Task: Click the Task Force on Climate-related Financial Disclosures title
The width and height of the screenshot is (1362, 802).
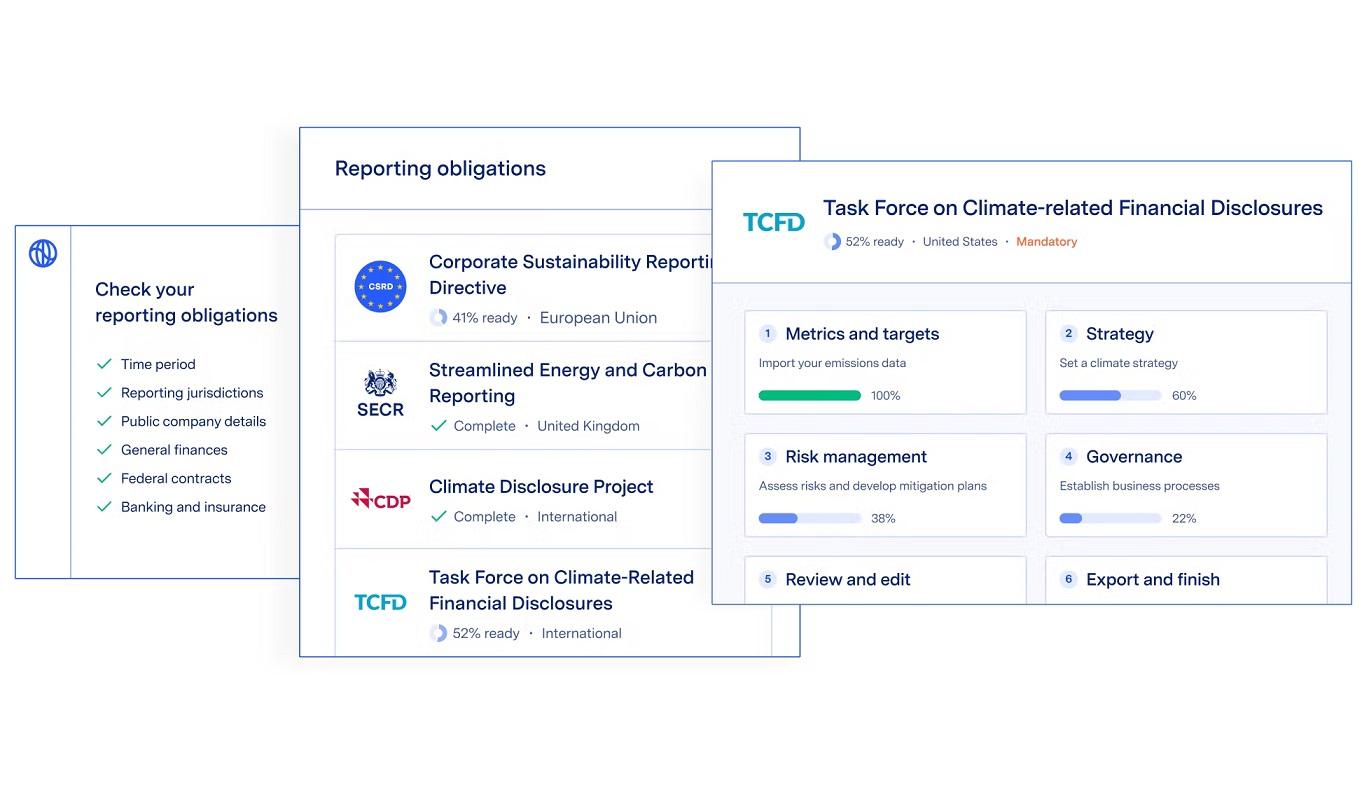Action: (x=1073, y=208)
